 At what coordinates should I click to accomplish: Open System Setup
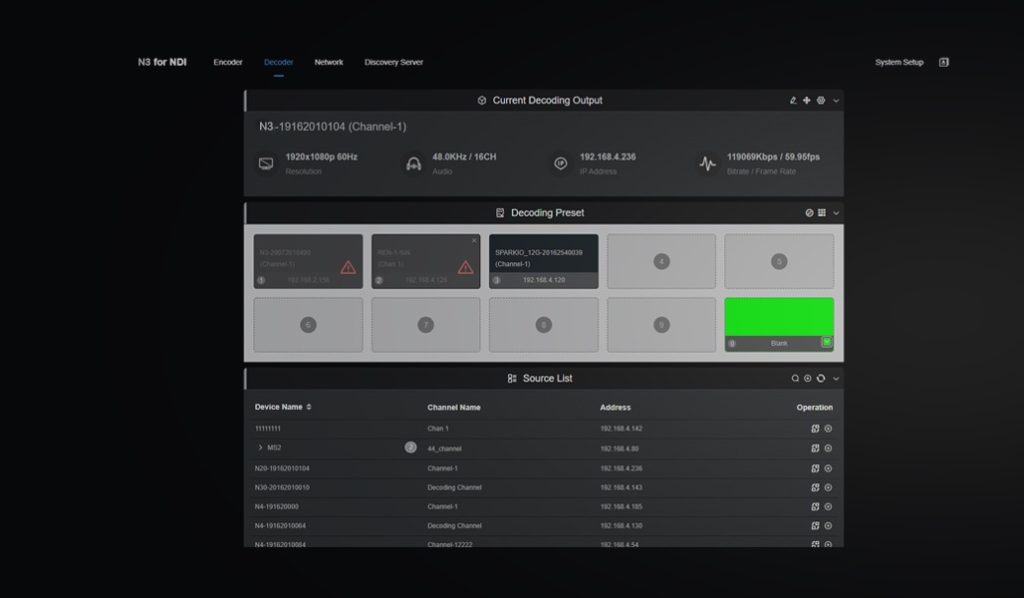(x=899, y=62)
